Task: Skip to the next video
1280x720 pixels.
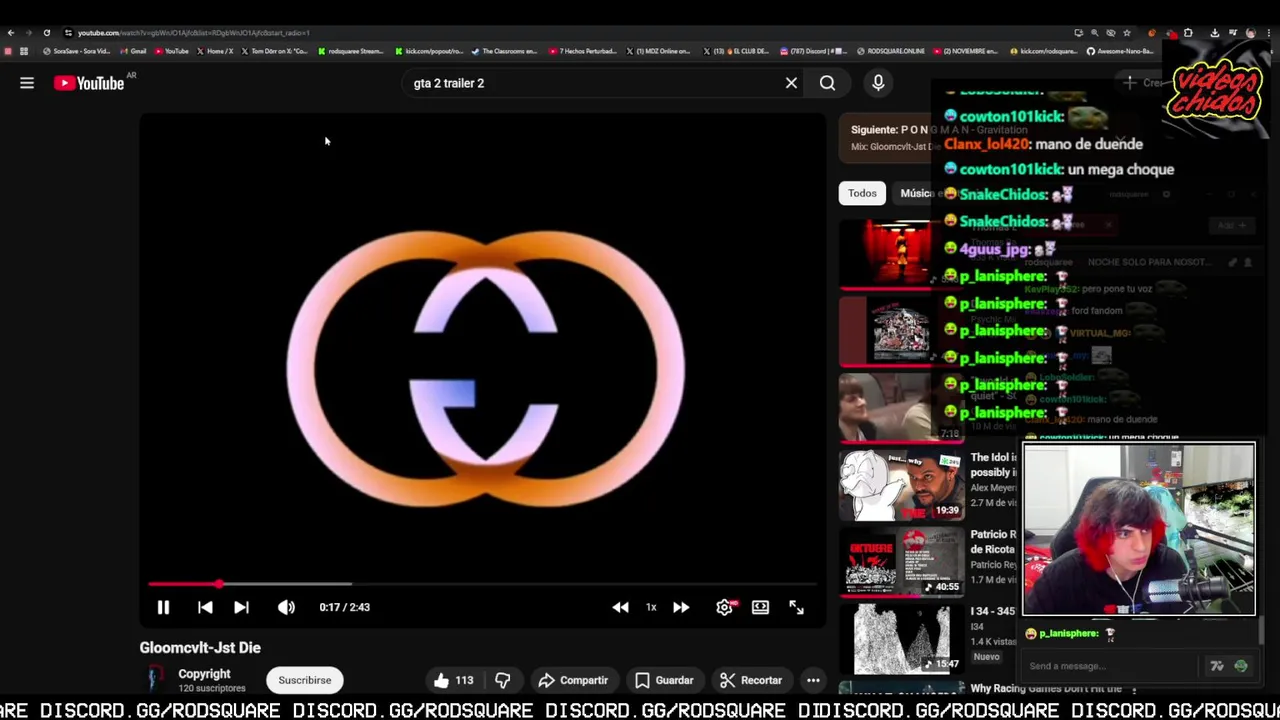Action: click(x=241, y=607)
